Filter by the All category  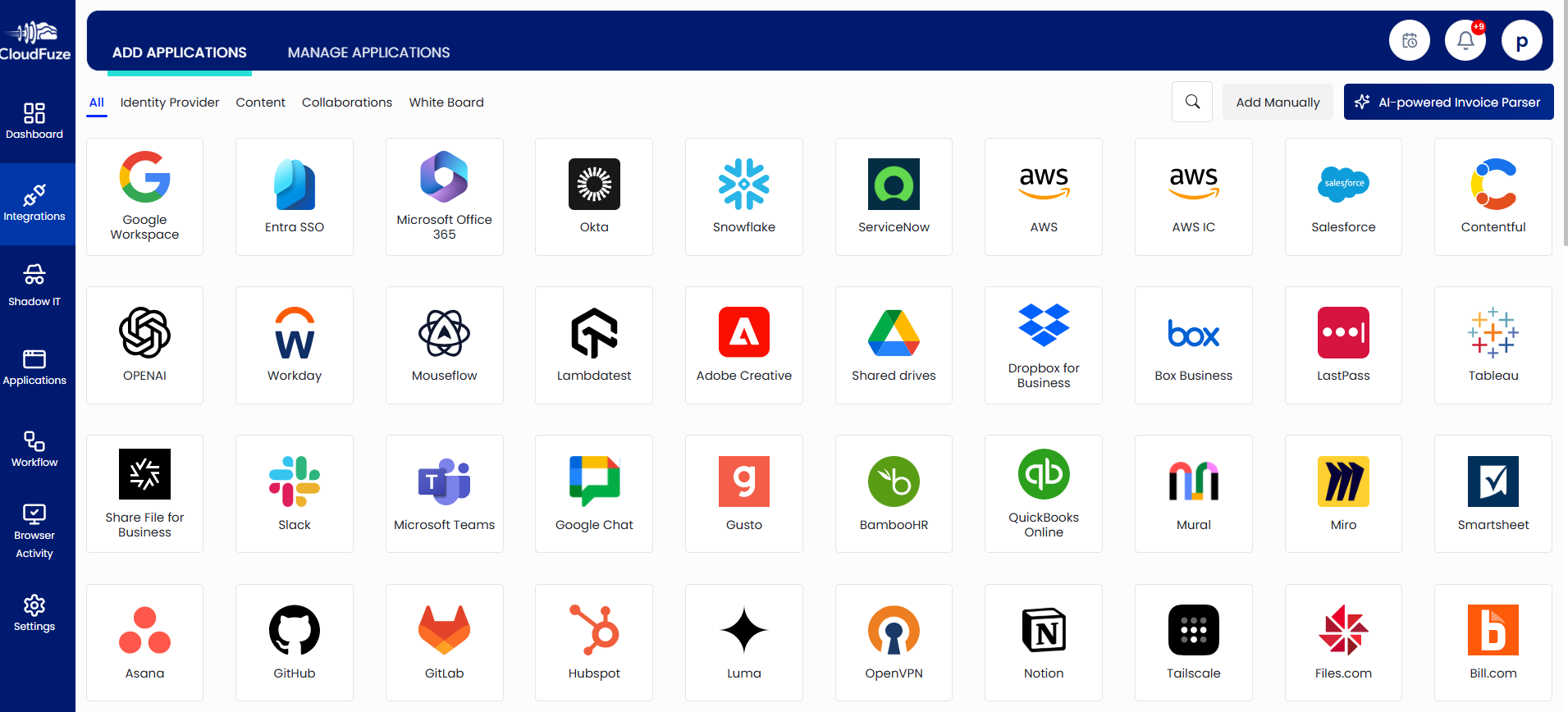point(97,103)
